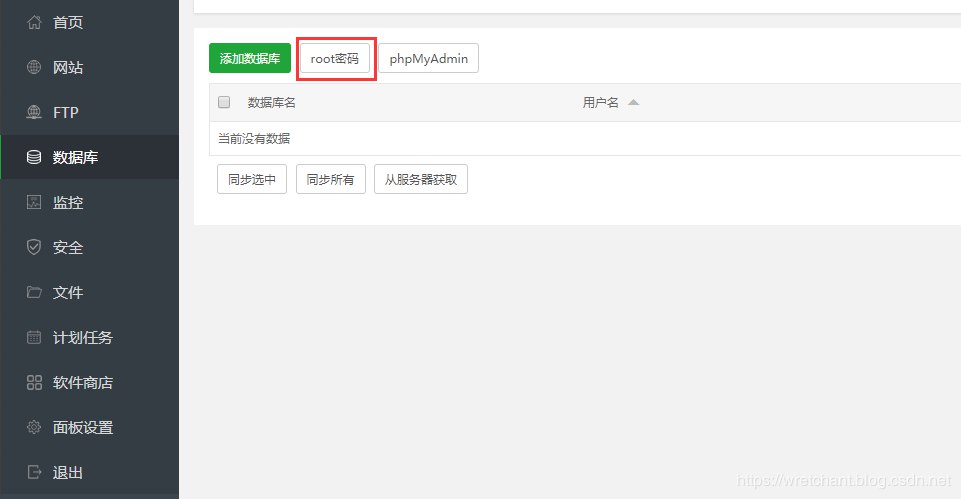Open the 文件 menu label
The width and height of the screenshot is (961, 499).
(x=68, y=292)
